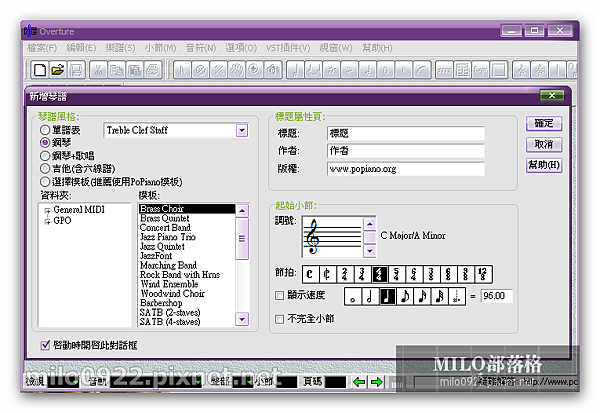
Task: Open 檔案(F) menu
Action: point(42,48)
